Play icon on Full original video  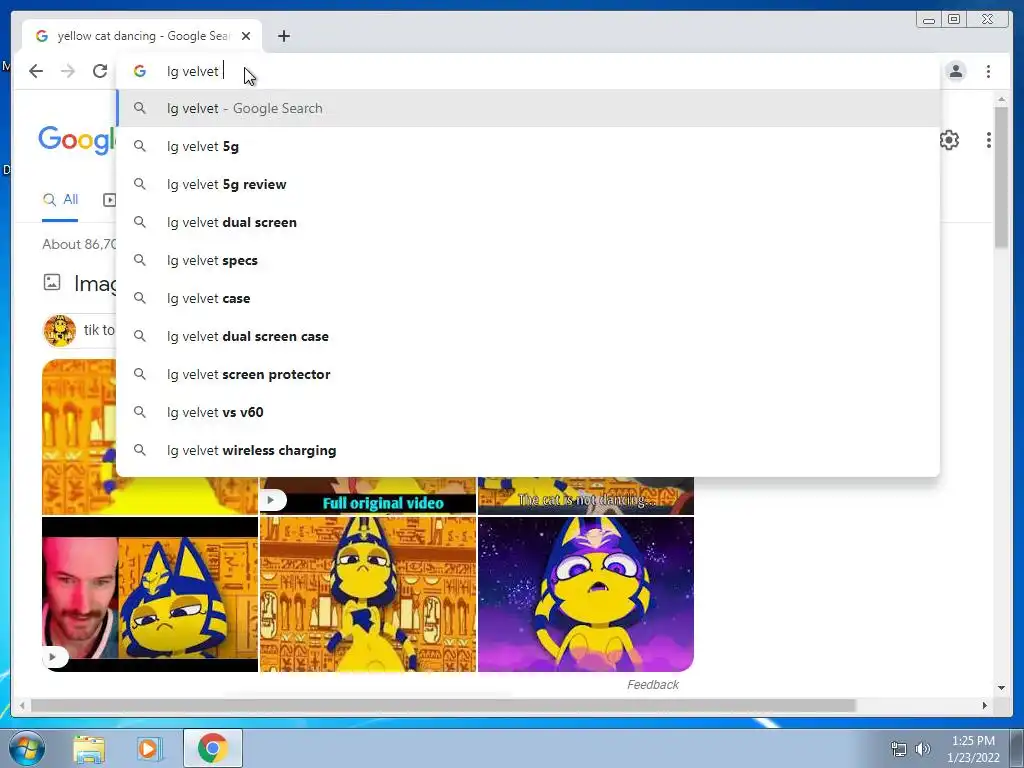click(x=272, y=500)
